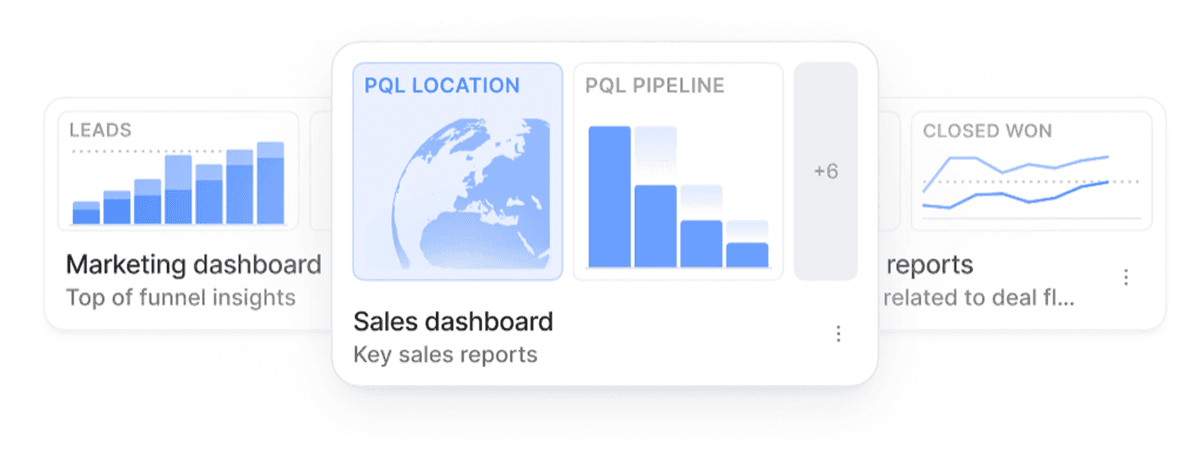Select the PQL LOCATION report tile label
The width and height of the screenshot is (1204, 470).
442,86
